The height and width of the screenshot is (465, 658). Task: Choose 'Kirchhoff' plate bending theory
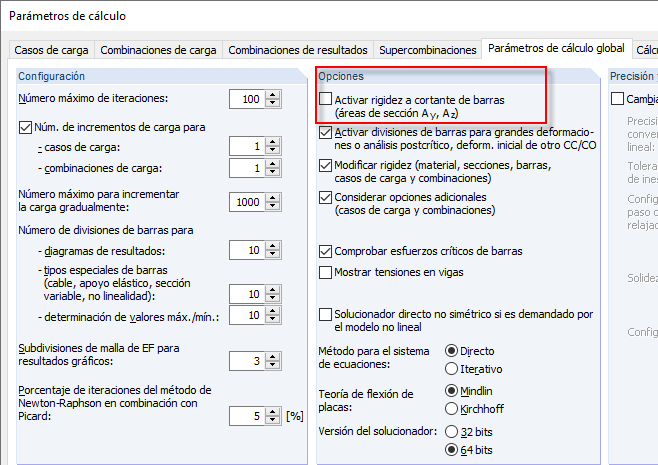tap(451, 408)
